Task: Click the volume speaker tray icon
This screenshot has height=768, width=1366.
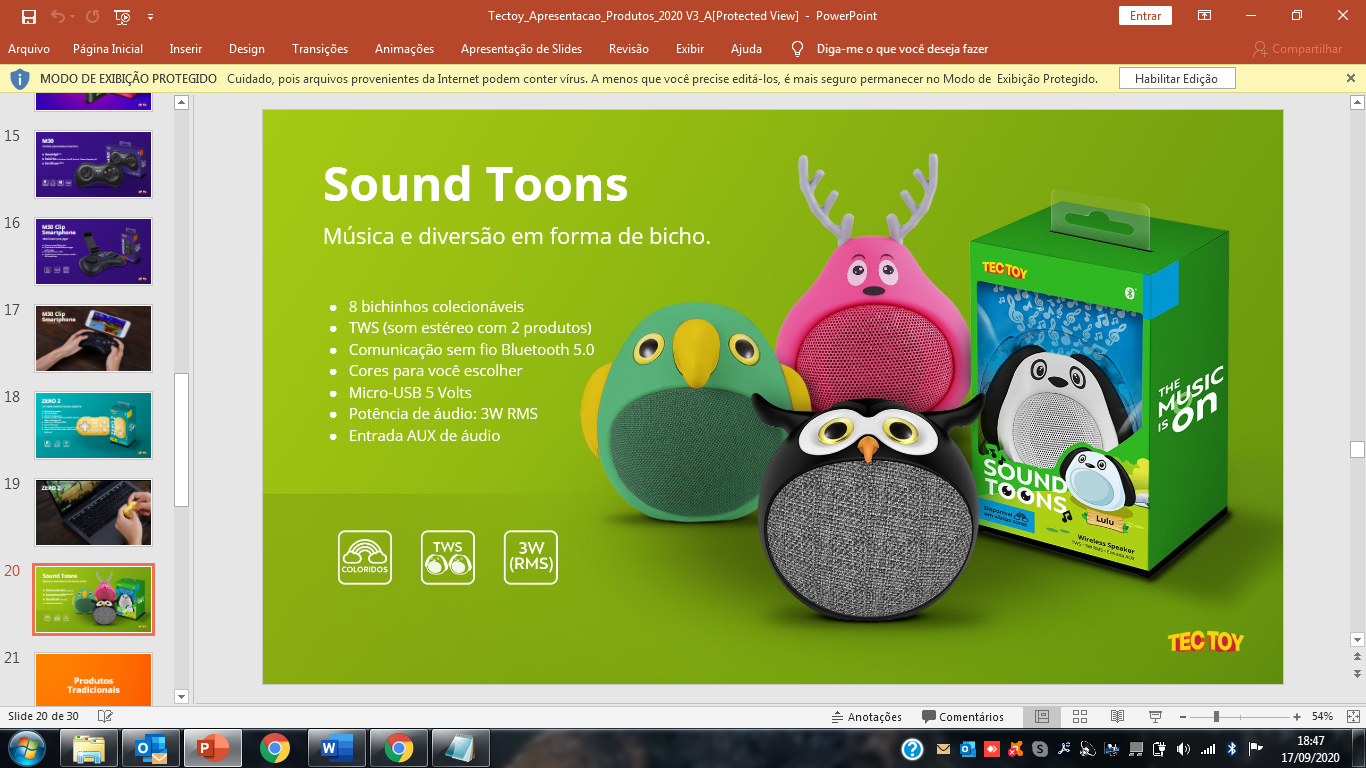Action: click(x=1183, y=748)
